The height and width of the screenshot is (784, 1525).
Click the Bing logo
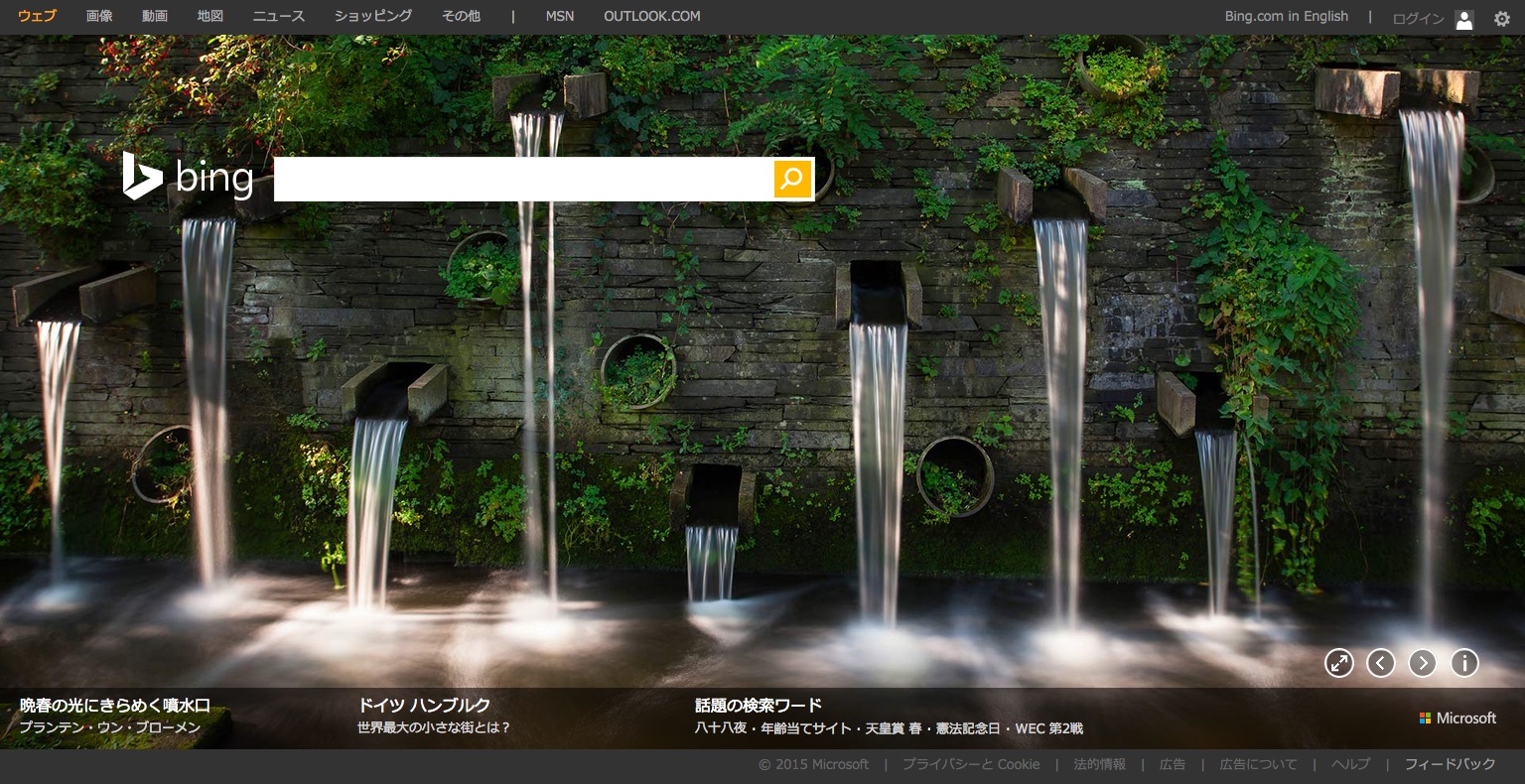(x=189, y=178)
